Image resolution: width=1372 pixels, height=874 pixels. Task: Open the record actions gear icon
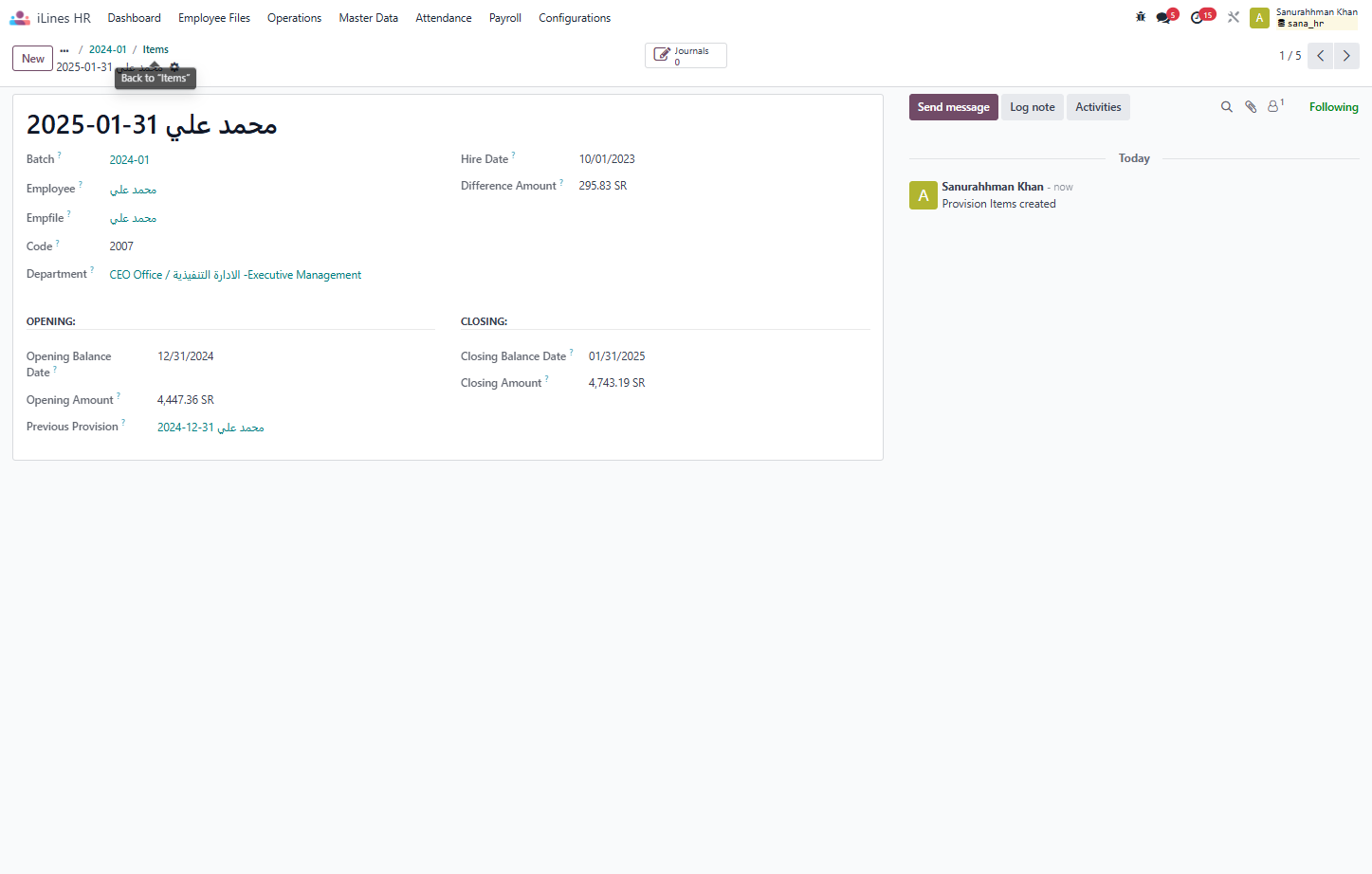[x=174, y=67]
